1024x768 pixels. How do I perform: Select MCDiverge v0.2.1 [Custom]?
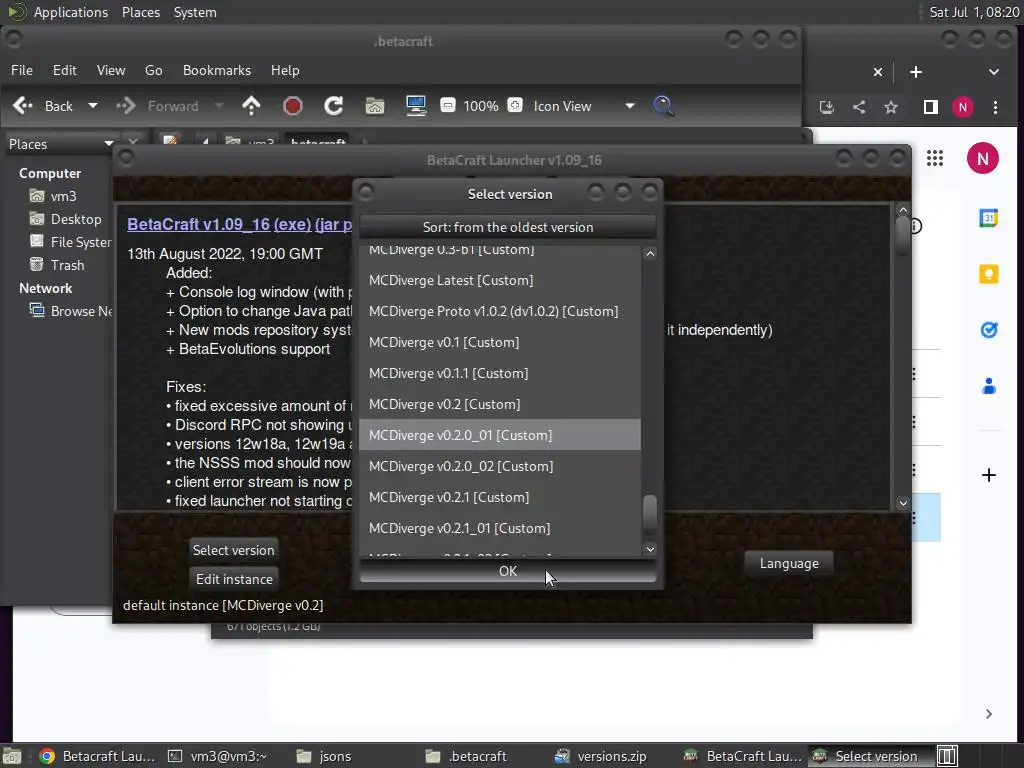tap(500, 497)
